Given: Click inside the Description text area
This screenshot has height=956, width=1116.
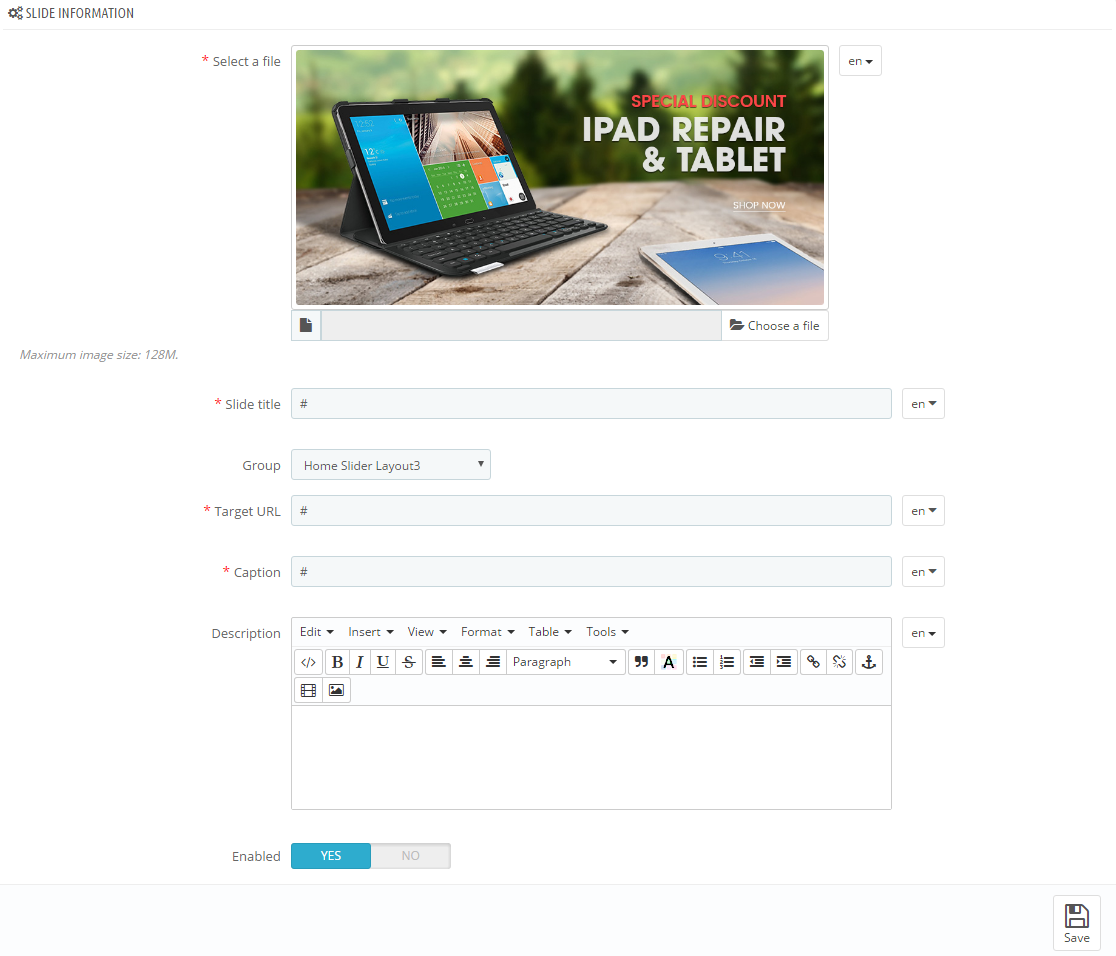Looking at the screenshot, I should coord(591,757).
